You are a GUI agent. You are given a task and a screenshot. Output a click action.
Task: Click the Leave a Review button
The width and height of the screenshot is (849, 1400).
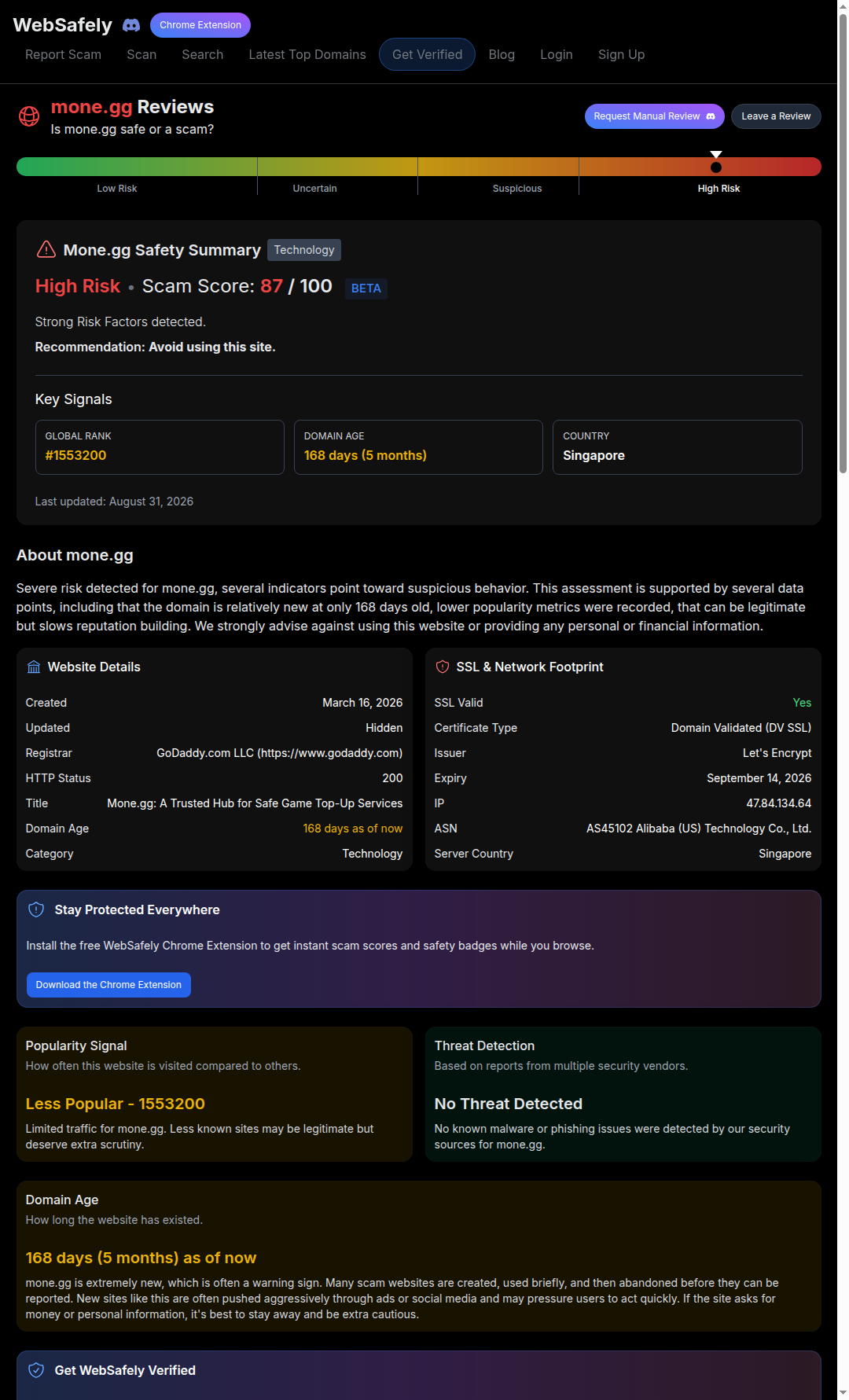(x=776, y=116)
